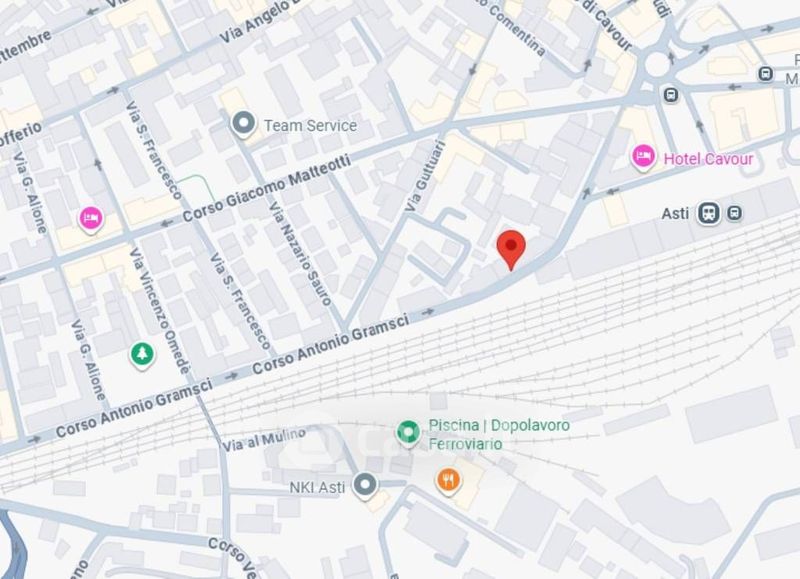Click the orange restaurant fork-and-knife icon
800x579 pixels.
(x=448, y=481)
